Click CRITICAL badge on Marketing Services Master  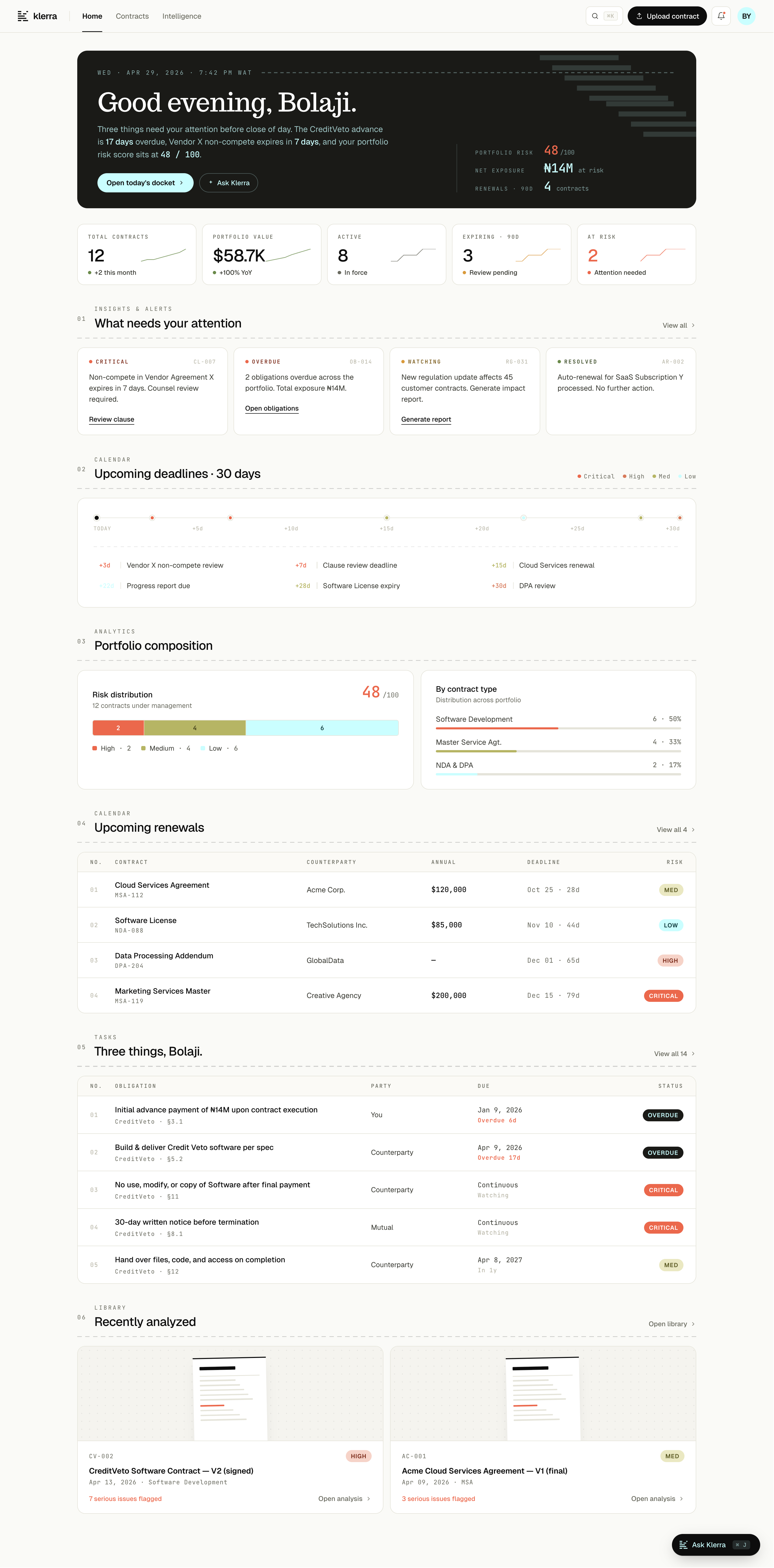pos(663,996)
